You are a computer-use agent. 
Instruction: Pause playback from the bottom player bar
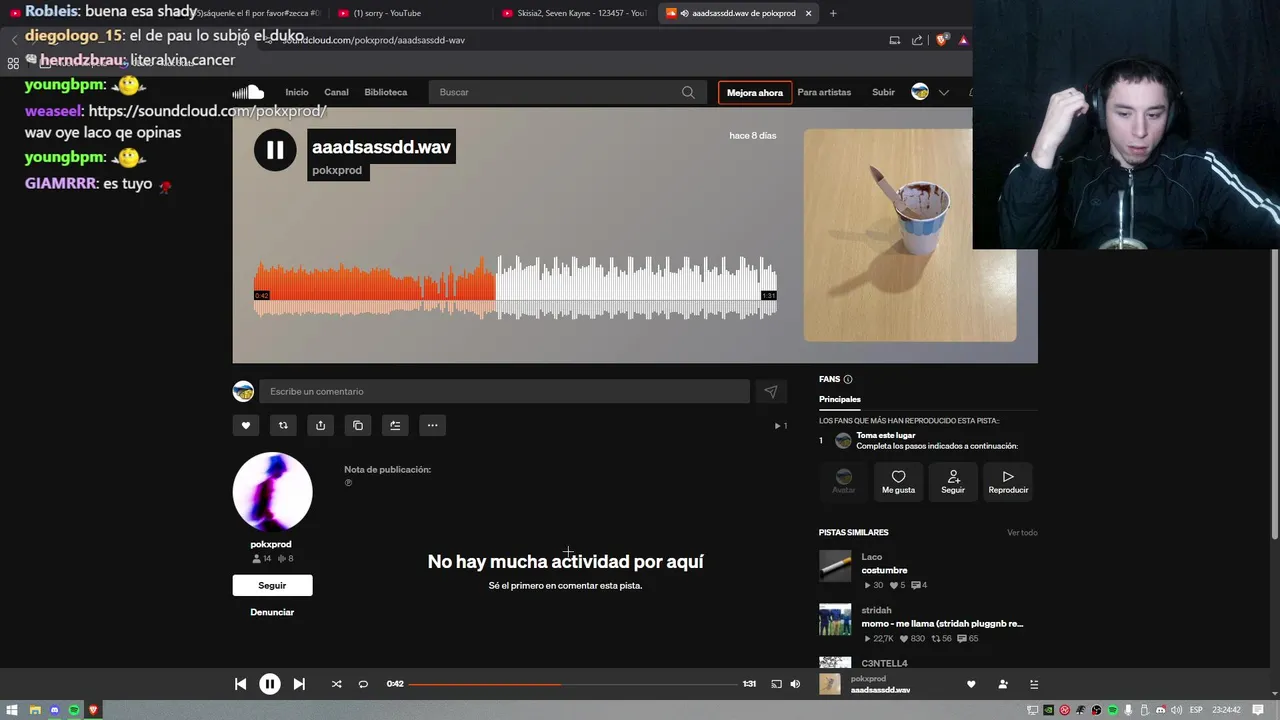tap(270, 684)
